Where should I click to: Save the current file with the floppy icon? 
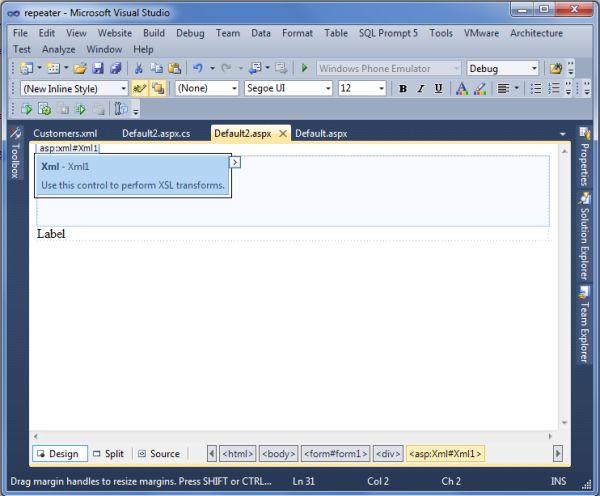coord(98,69)
